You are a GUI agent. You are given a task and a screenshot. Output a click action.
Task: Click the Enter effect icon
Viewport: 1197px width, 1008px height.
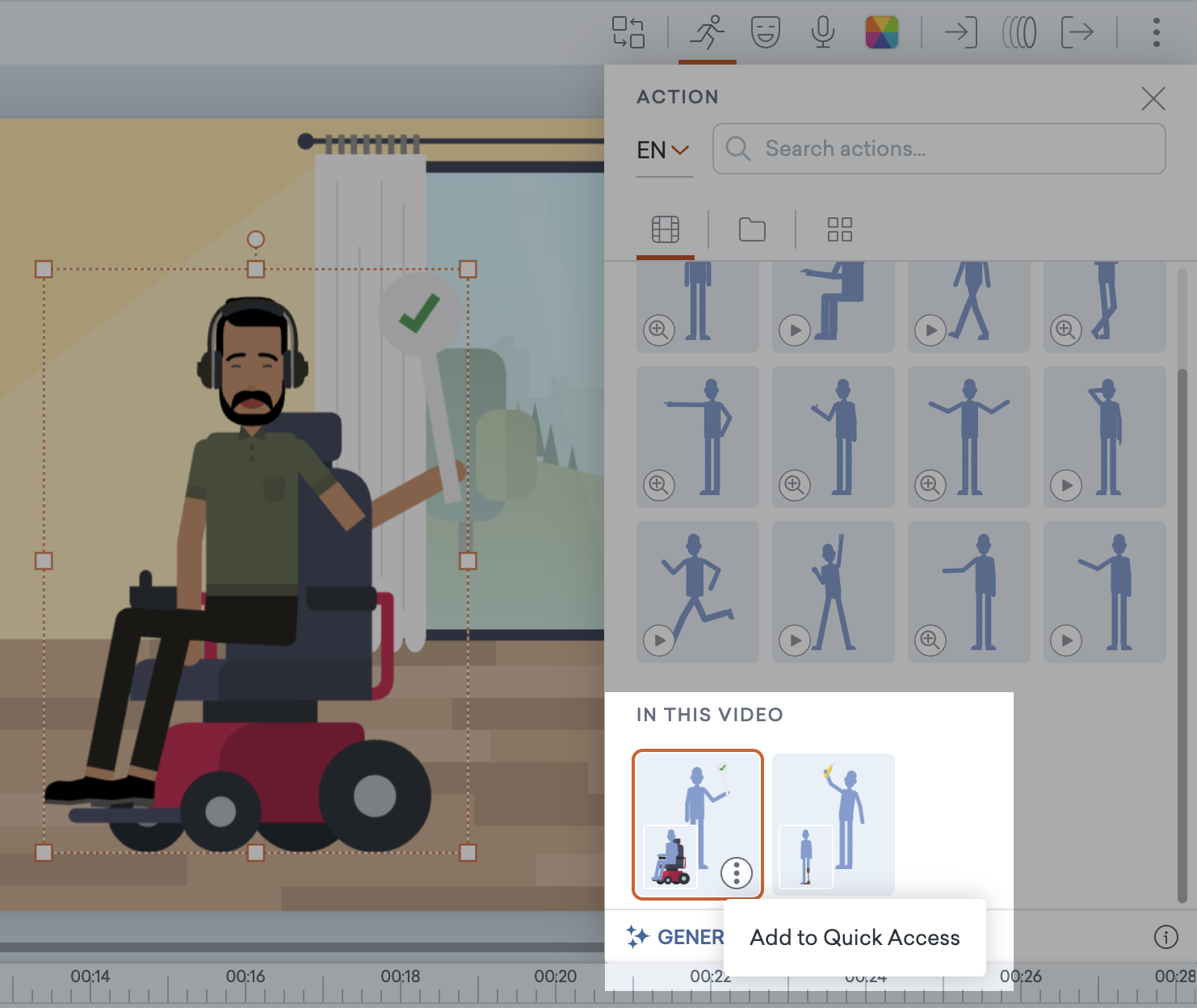click(x=960, y=32)
